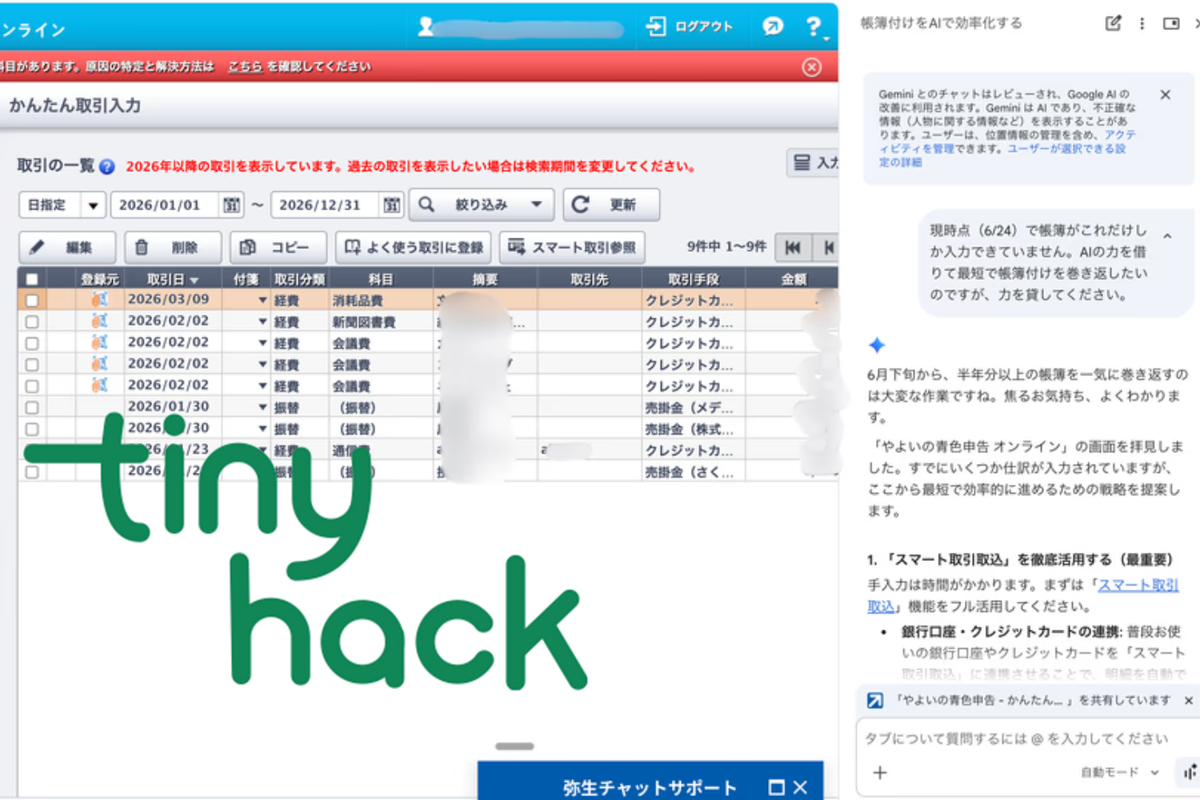Click the plus attachment icon in Gemini
The height and width of the screenshot is (800, 1200).
880,772
